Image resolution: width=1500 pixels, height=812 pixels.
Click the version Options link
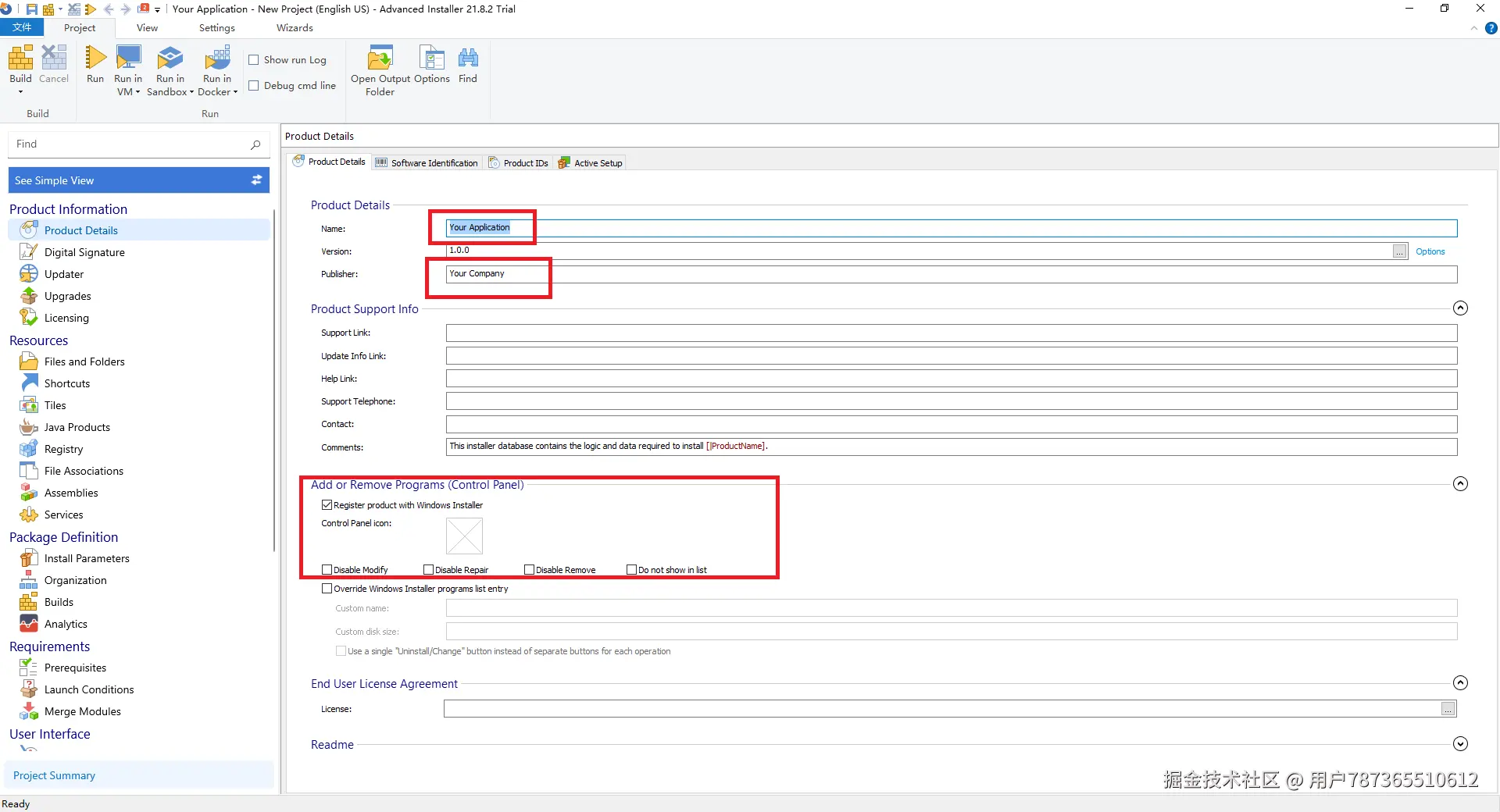click(1430, 251)
